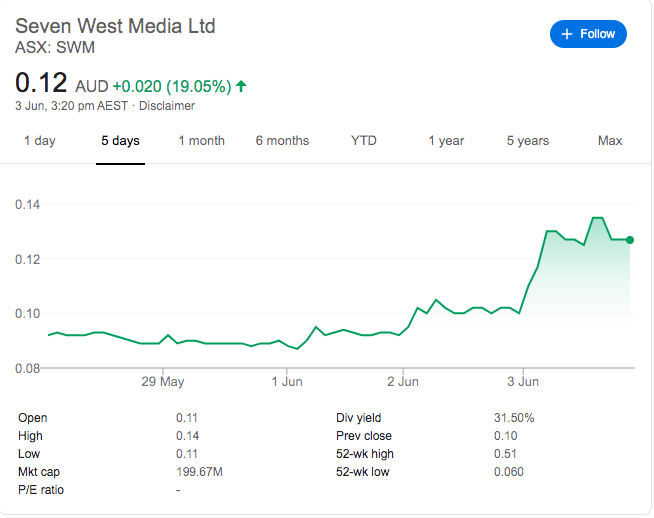Show the 5 years chart range

point(528,141)
